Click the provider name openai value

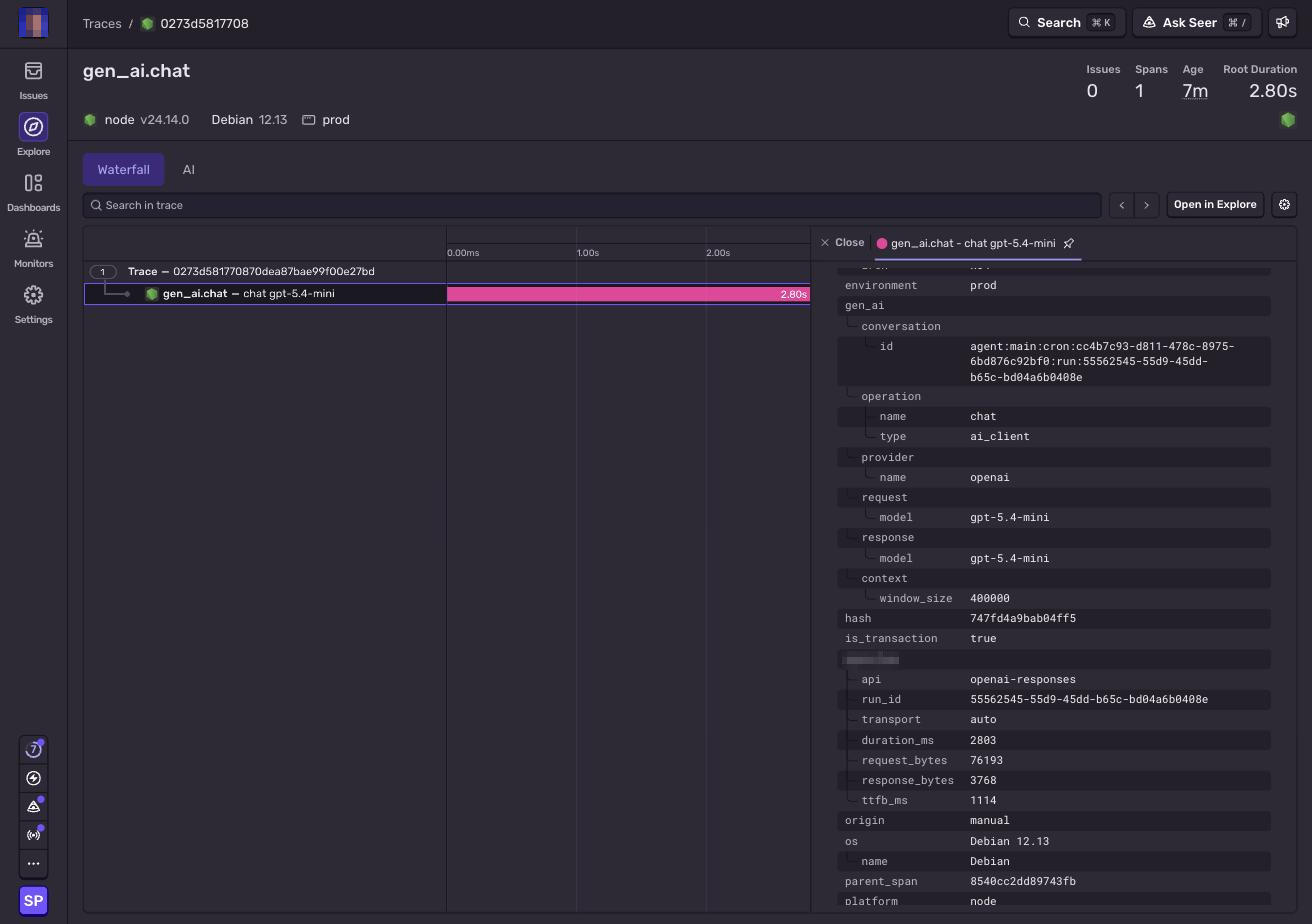[x=990, y=477]
